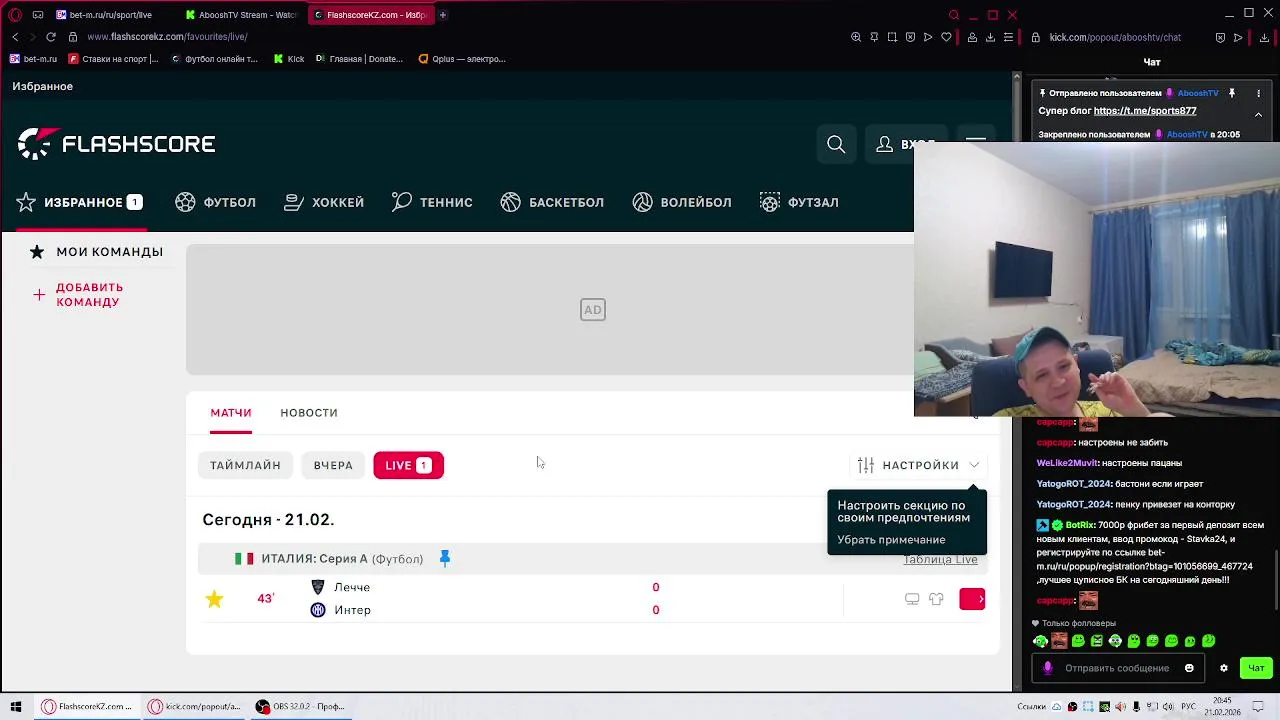
Task: Click the Отправить сообщение chat input
Action: 1117,668
